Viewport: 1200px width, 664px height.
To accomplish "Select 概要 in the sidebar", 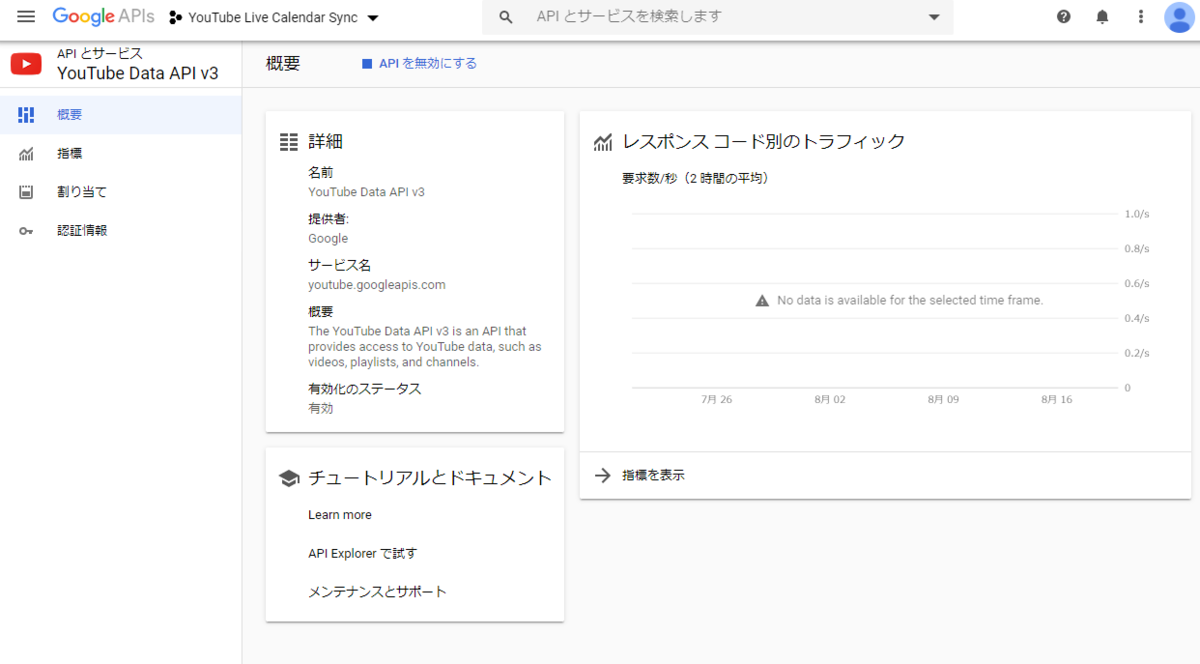I will click(120, 115).
